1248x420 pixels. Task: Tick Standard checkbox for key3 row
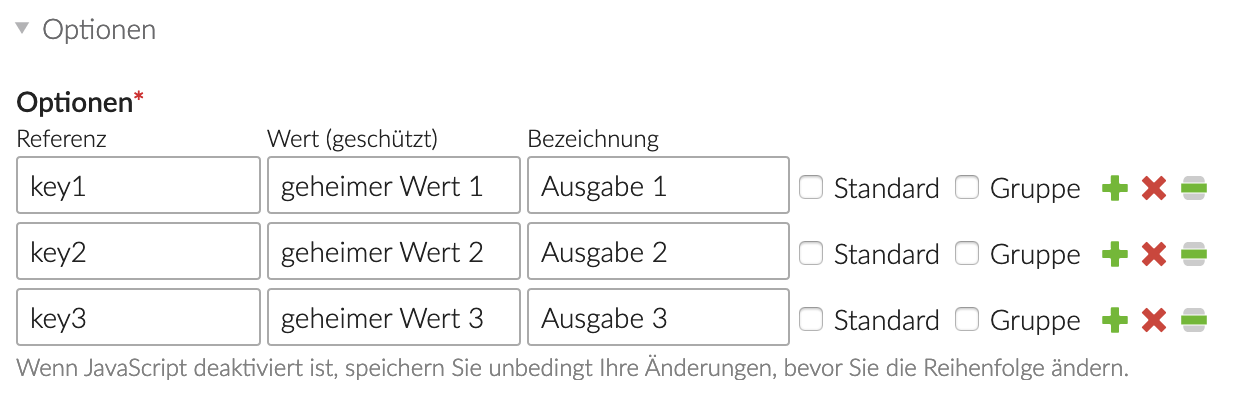(x=811, y=319)
